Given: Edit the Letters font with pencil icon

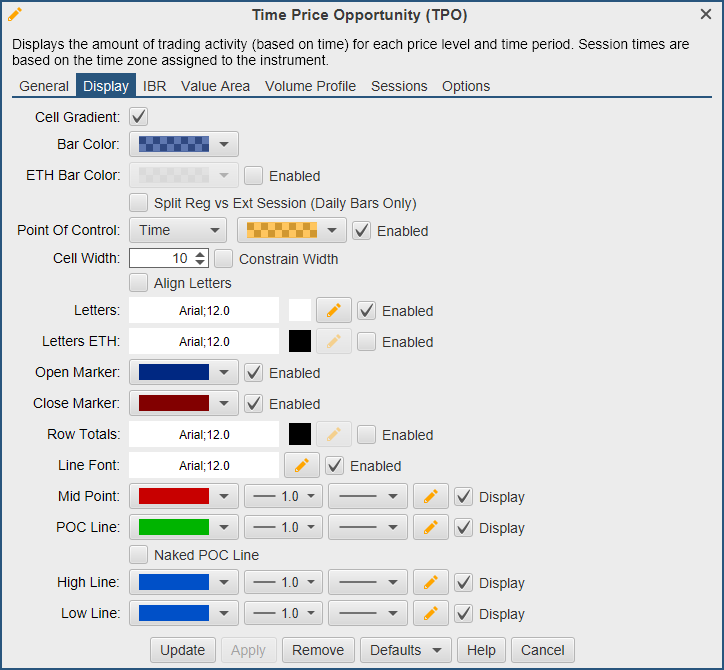Looking at the screenshot, I should (333, 311).
